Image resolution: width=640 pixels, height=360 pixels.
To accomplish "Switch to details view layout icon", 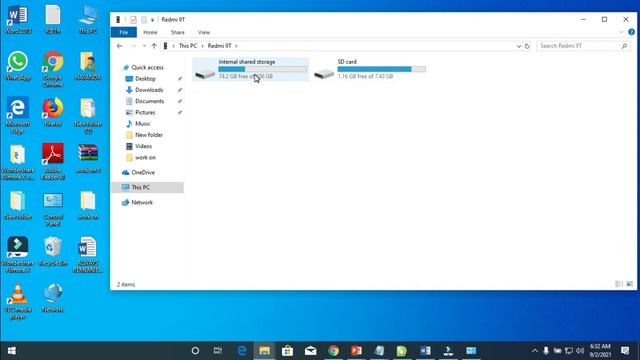I will (619, 284).
